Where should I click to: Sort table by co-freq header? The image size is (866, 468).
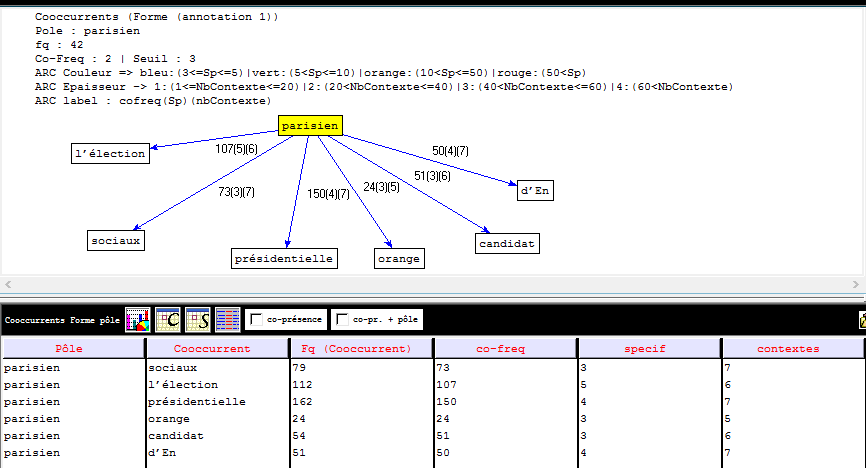pos(505,349)
